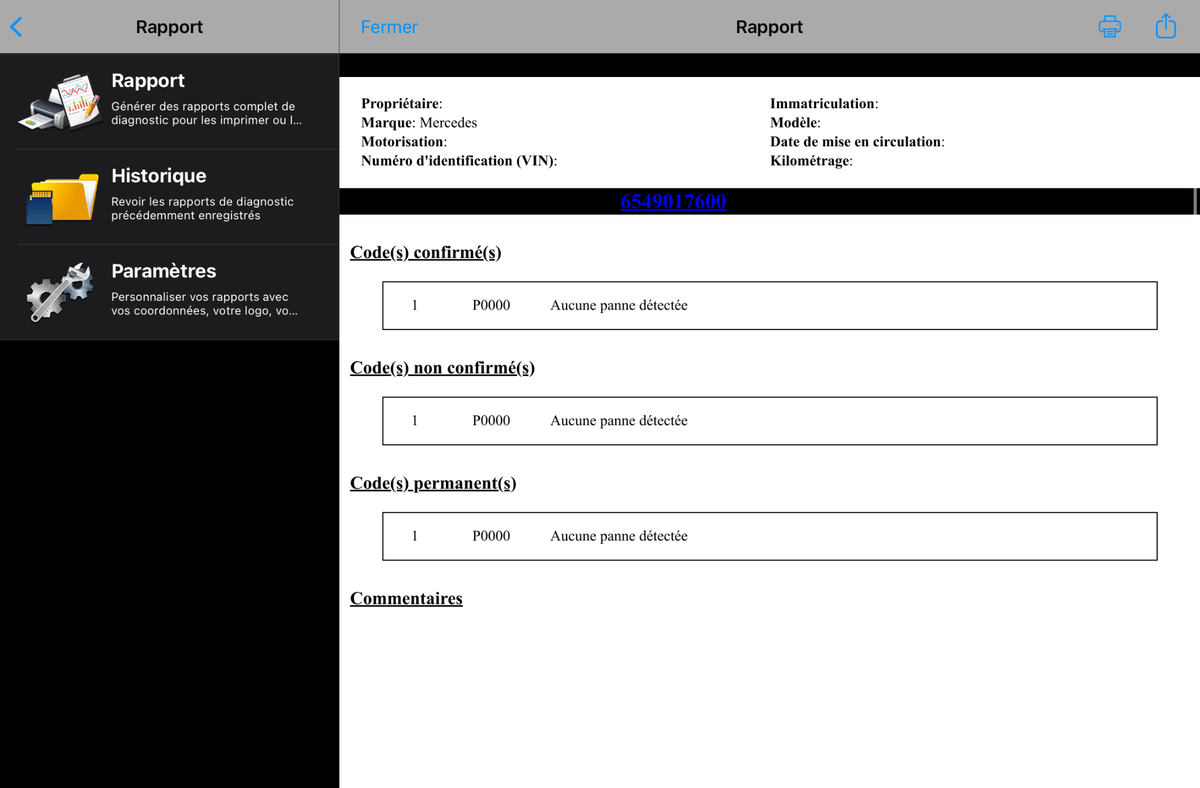Print the report with printer icon

click(1110, 27)
